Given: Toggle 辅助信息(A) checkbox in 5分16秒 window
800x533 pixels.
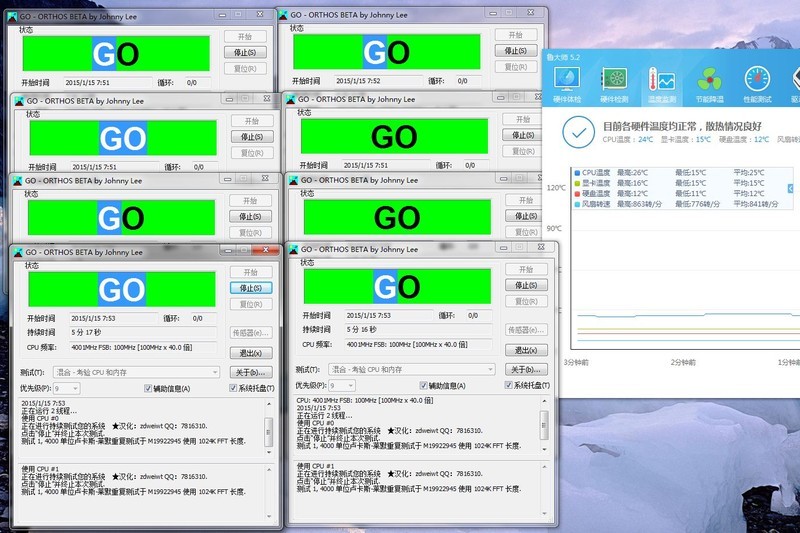Looking at the screenshot, I should click(423, 386).
